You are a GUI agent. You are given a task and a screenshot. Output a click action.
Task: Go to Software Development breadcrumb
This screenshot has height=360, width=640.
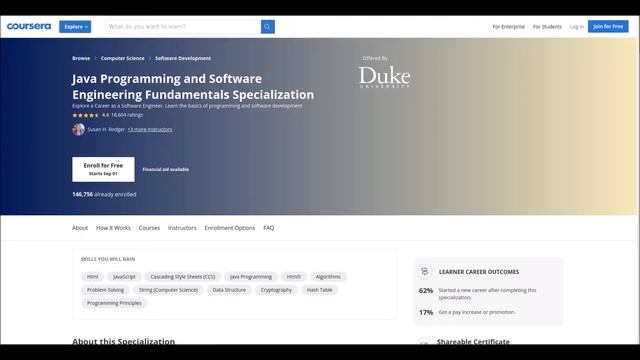pos(183,58)
